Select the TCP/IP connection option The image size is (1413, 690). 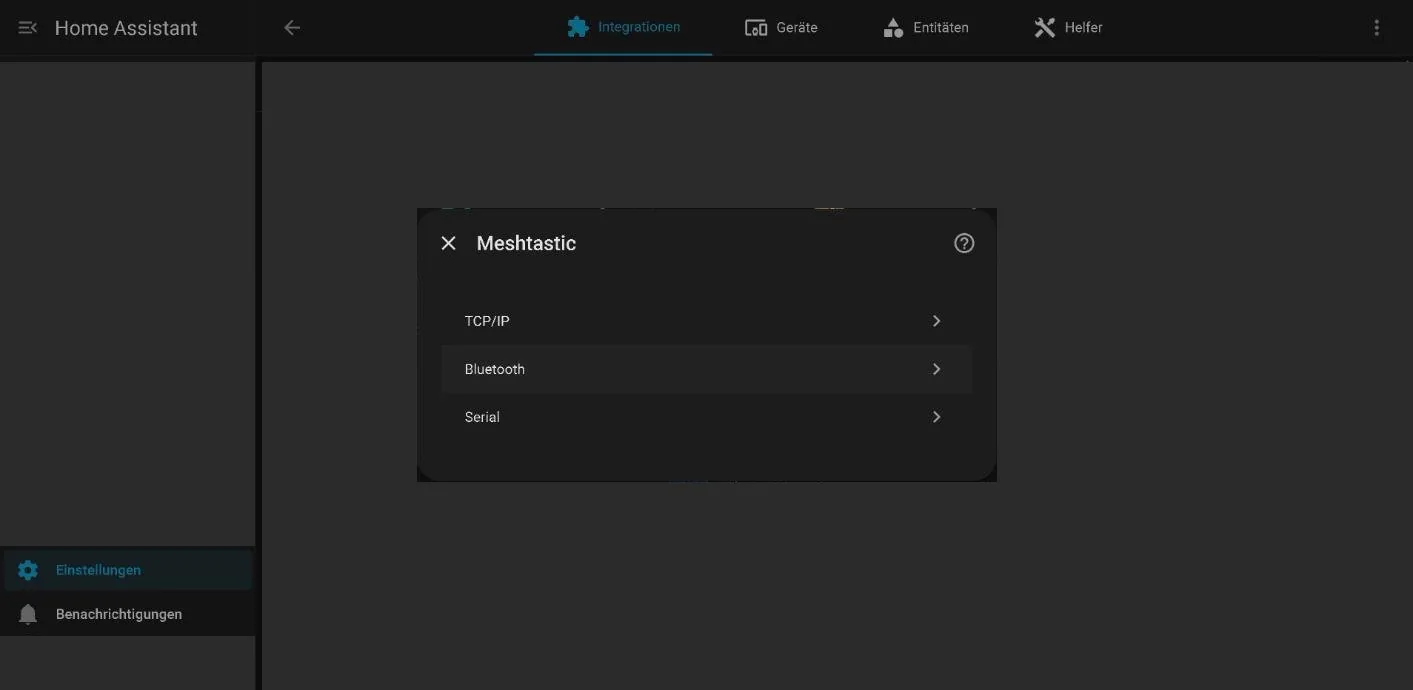[x=706, y=321]
